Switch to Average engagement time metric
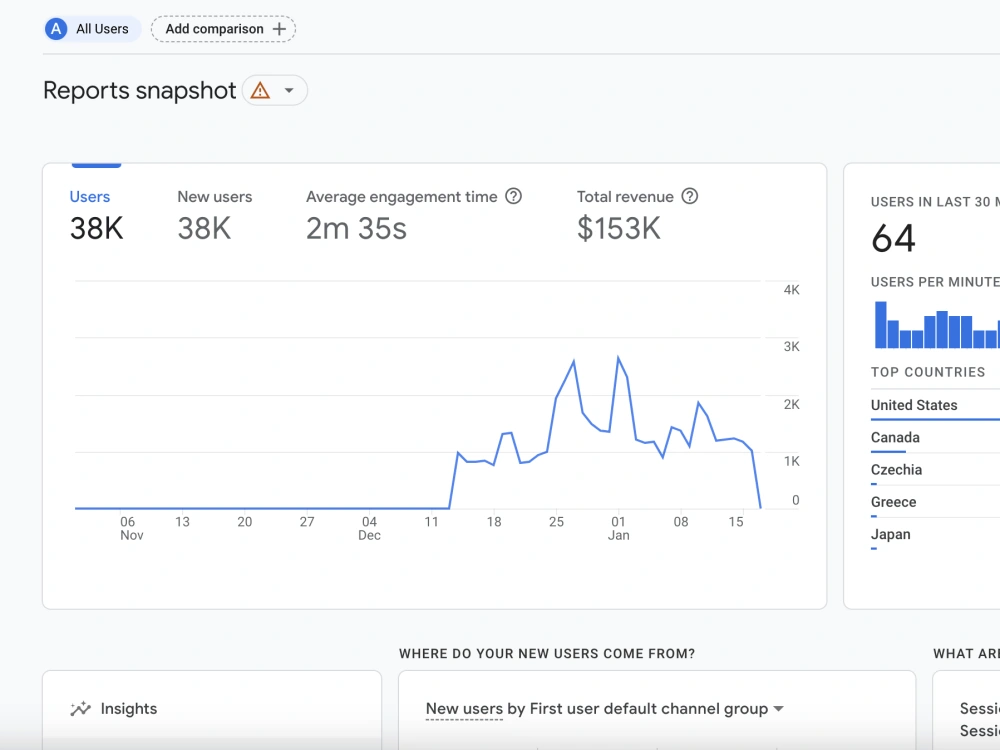The image size is (1000, 750). click(414, 216)
